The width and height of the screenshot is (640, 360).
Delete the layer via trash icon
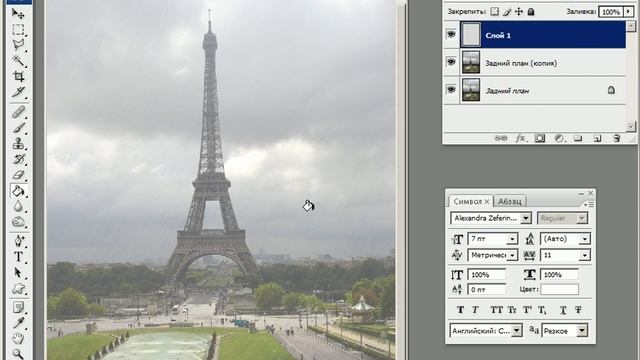tap(617, 138)
